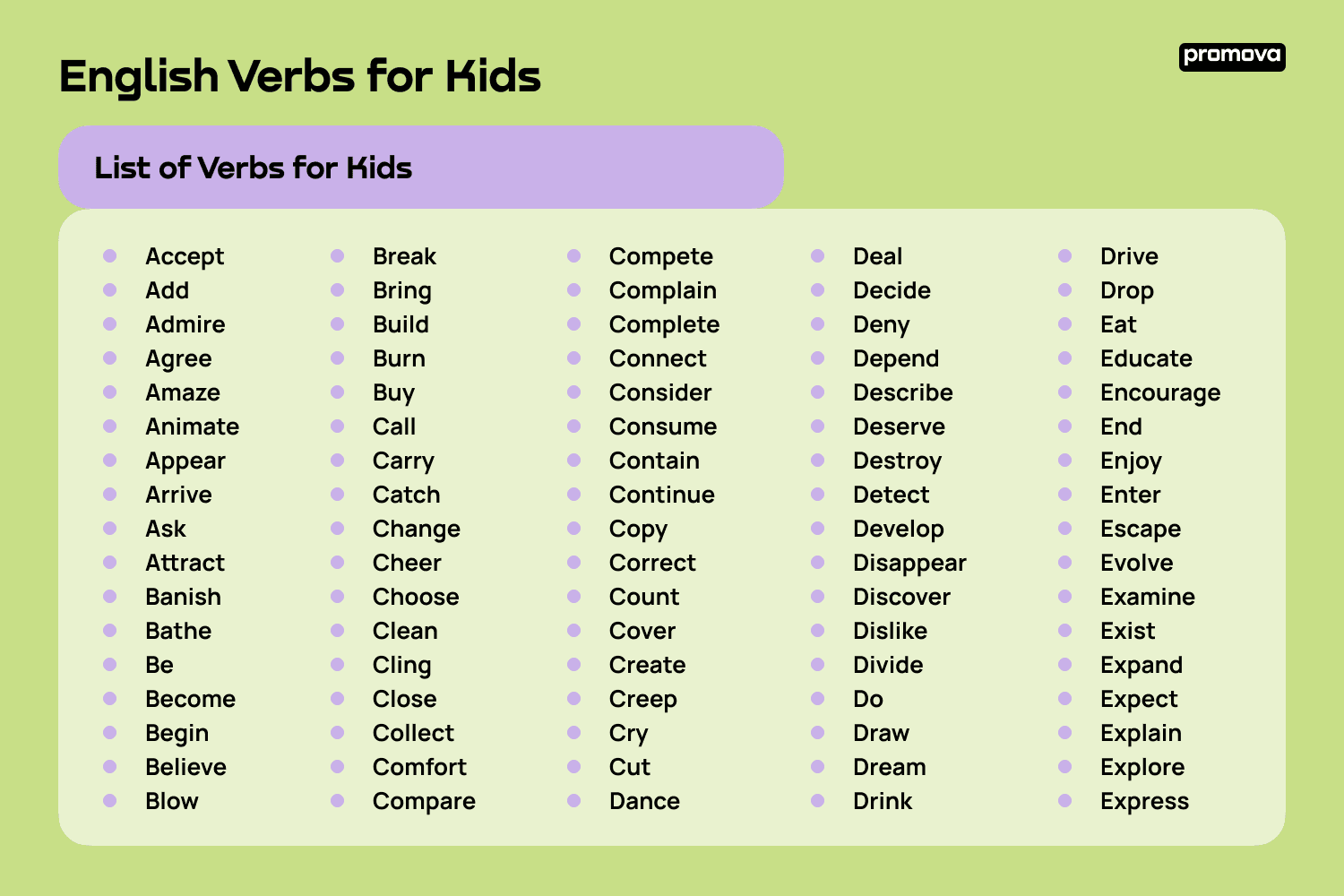Screen dimensions: 1344x896
Task: Click the verb Disappear
Action: (x=909, y=563)
